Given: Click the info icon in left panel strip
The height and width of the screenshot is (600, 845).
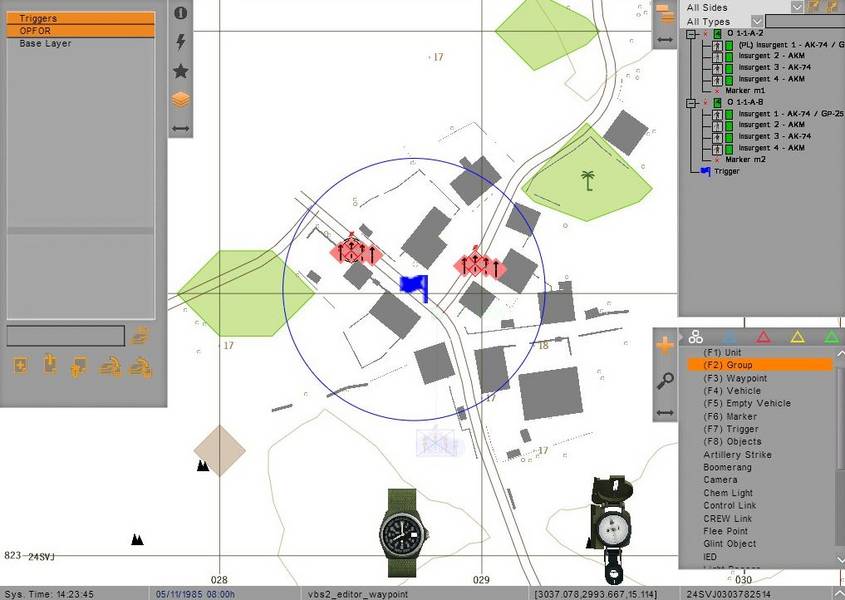Looking at the screenshot, I should 181,13.
